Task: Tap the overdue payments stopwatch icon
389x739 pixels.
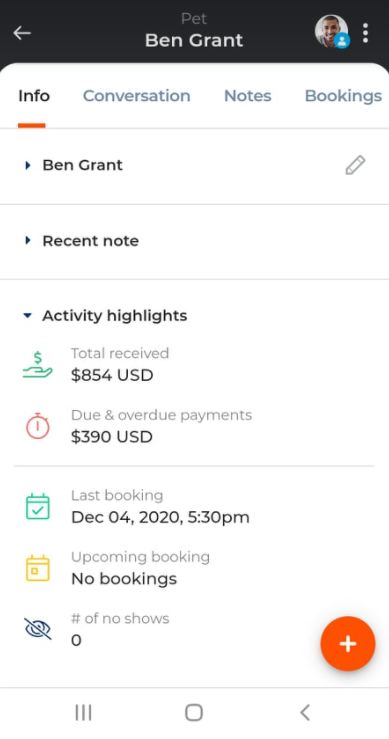Action: (37, 426)
